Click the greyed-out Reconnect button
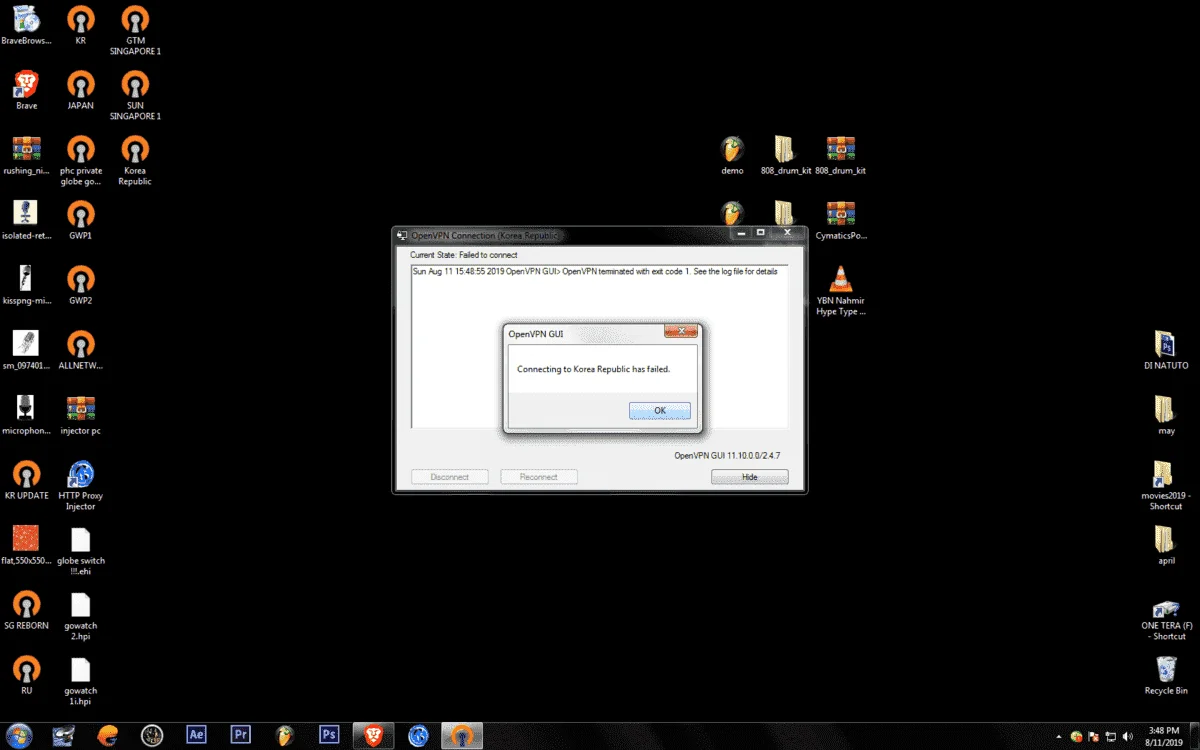 (539, 477)
